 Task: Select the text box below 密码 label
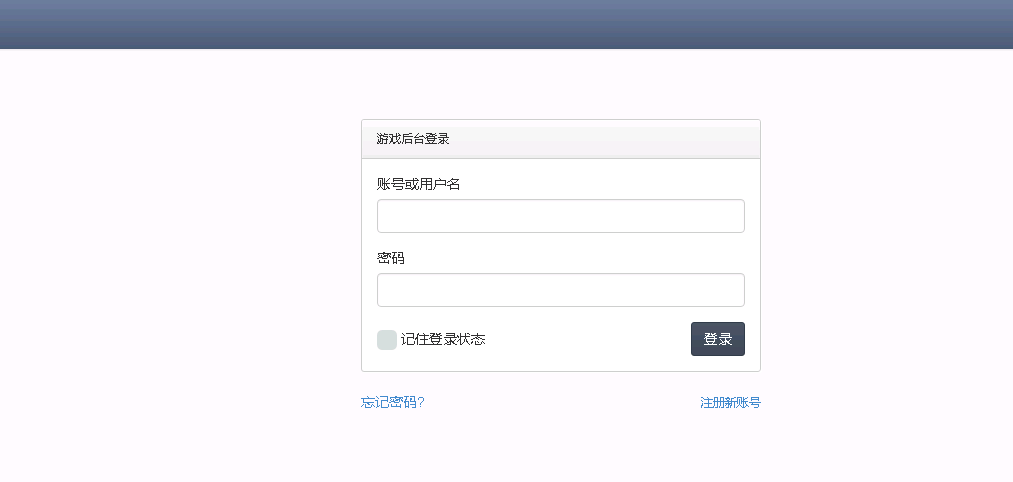[561, 290]
